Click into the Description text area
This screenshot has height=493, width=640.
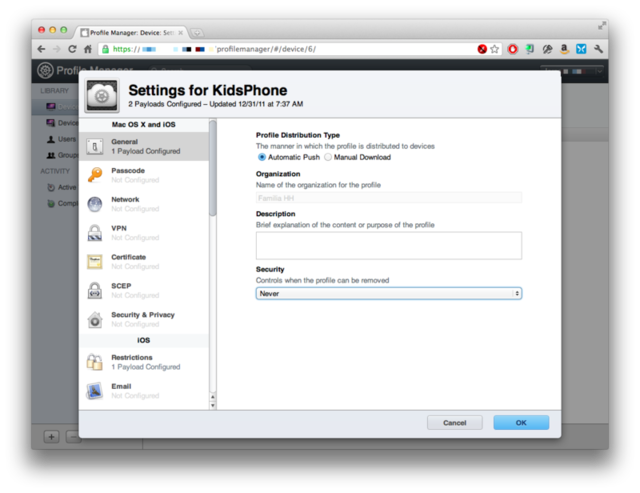point(389,246)
